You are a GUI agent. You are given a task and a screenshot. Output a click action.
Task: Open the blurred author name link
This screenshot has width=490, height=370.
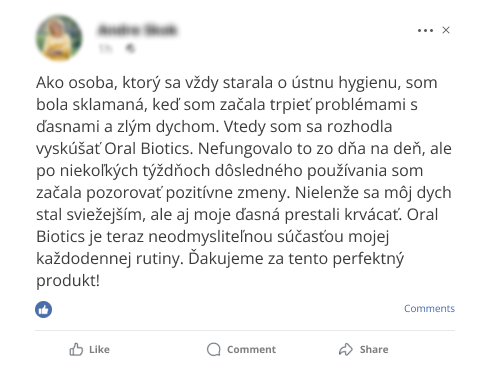pyautogui.click(x=137, y=30)
